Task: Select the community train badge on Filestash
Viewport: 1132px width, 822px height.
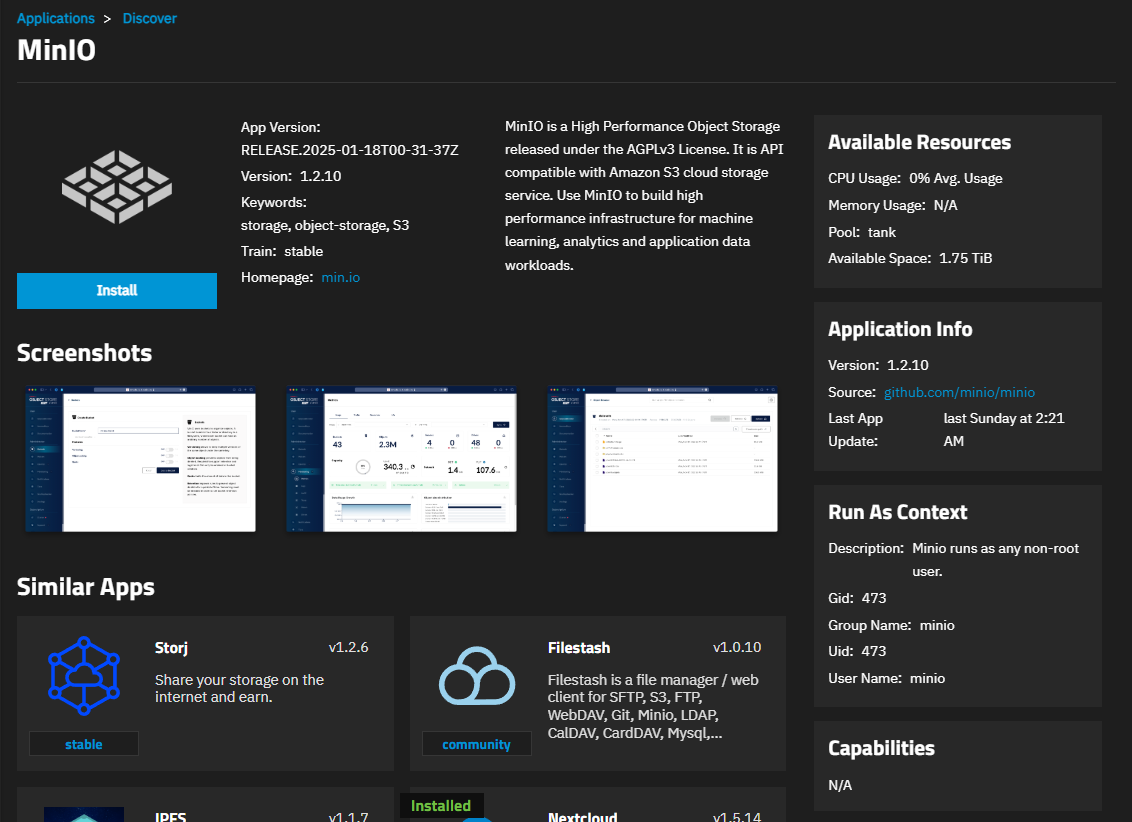Action: coord(476,744)
